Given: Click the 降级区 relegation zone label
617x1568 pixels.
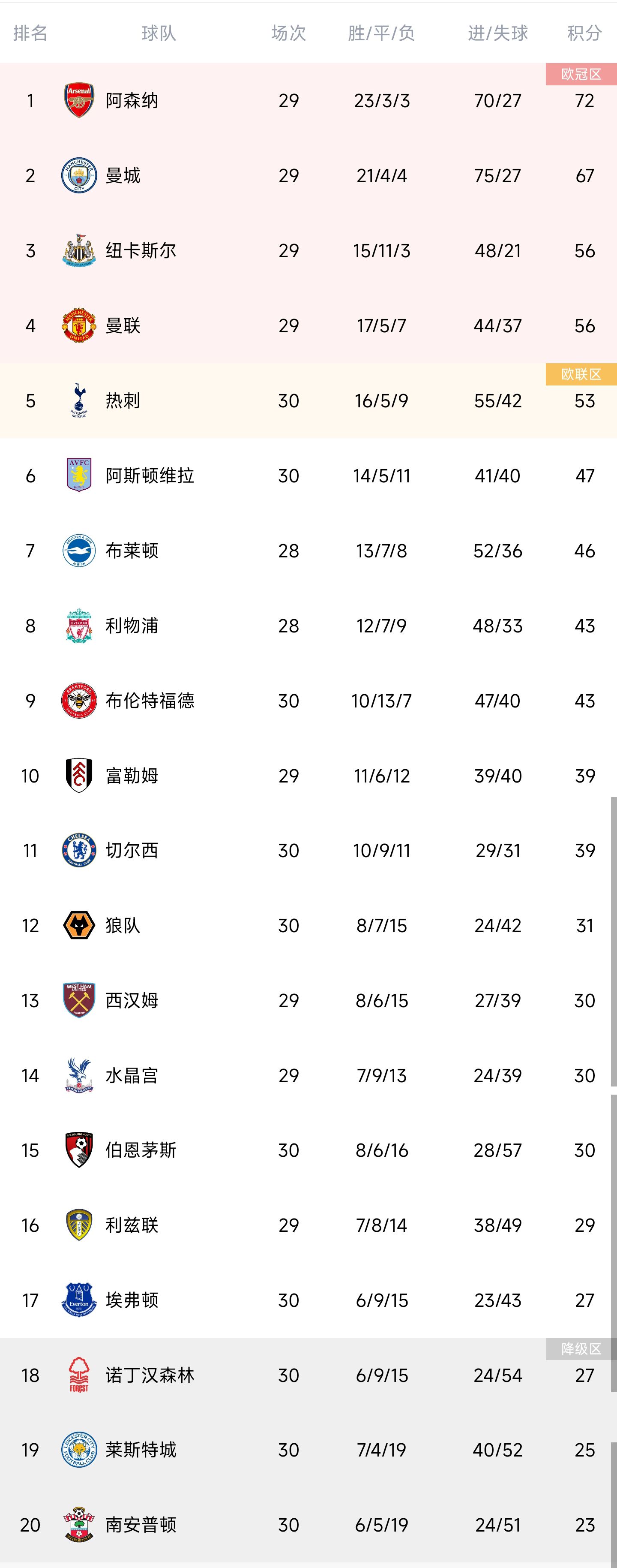Looking at the screenshot, I should point(581,1349).
